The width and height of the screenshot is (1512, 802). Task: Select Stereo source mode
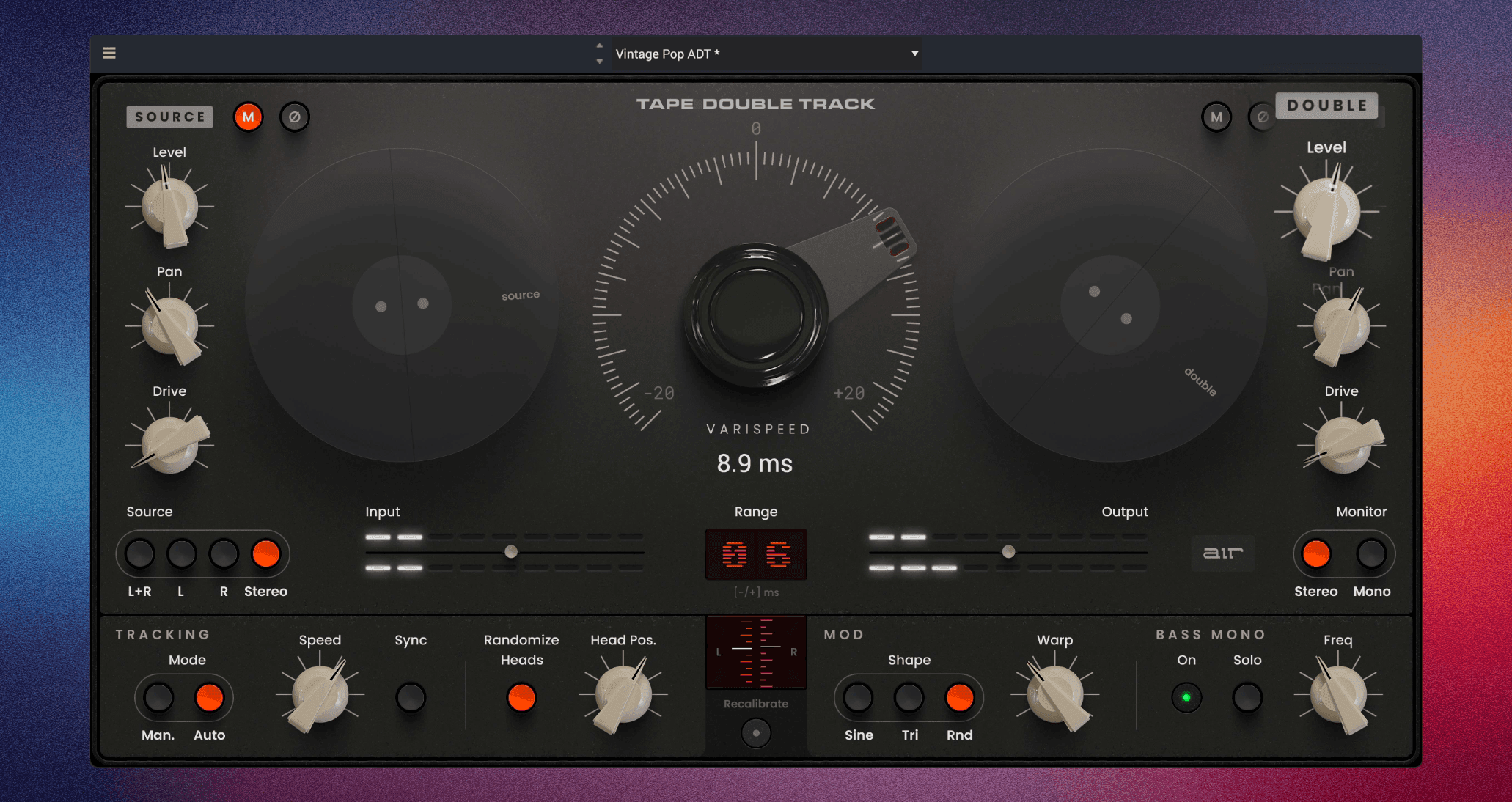[265, 553]
